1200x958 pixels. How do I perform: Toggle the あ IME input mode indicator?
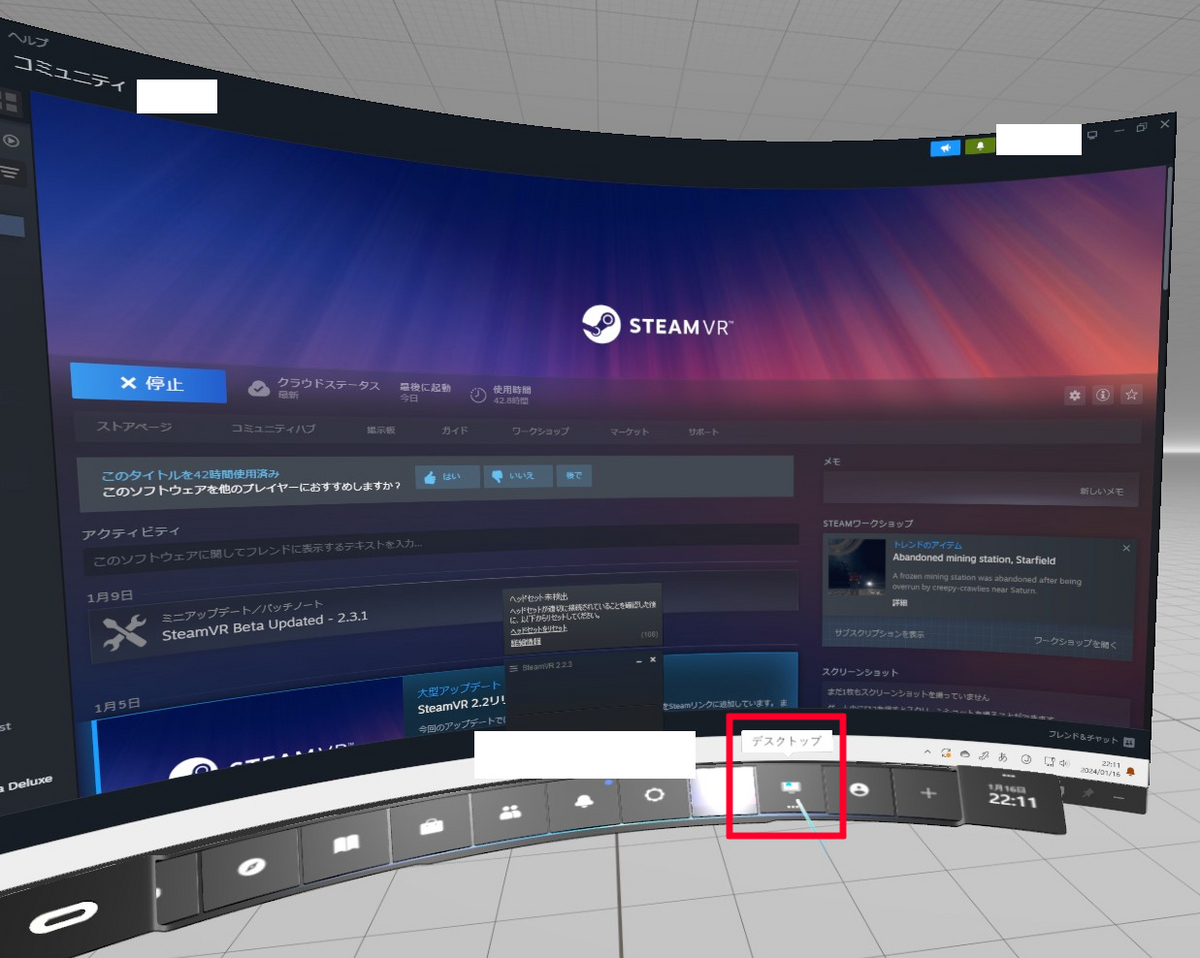(1003, 758)
